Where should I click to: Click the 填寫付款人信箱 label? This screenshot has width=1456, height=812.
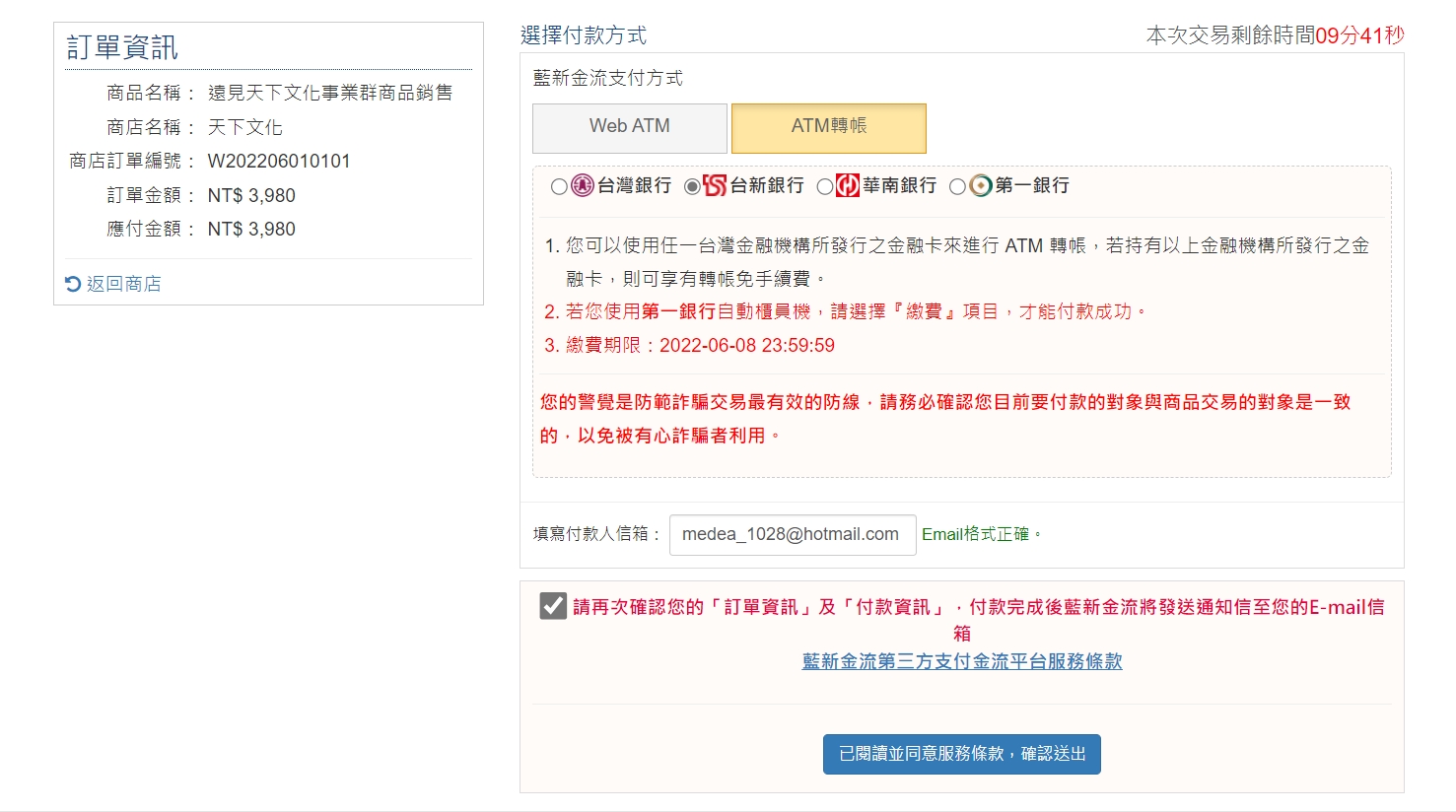point(596,534)
